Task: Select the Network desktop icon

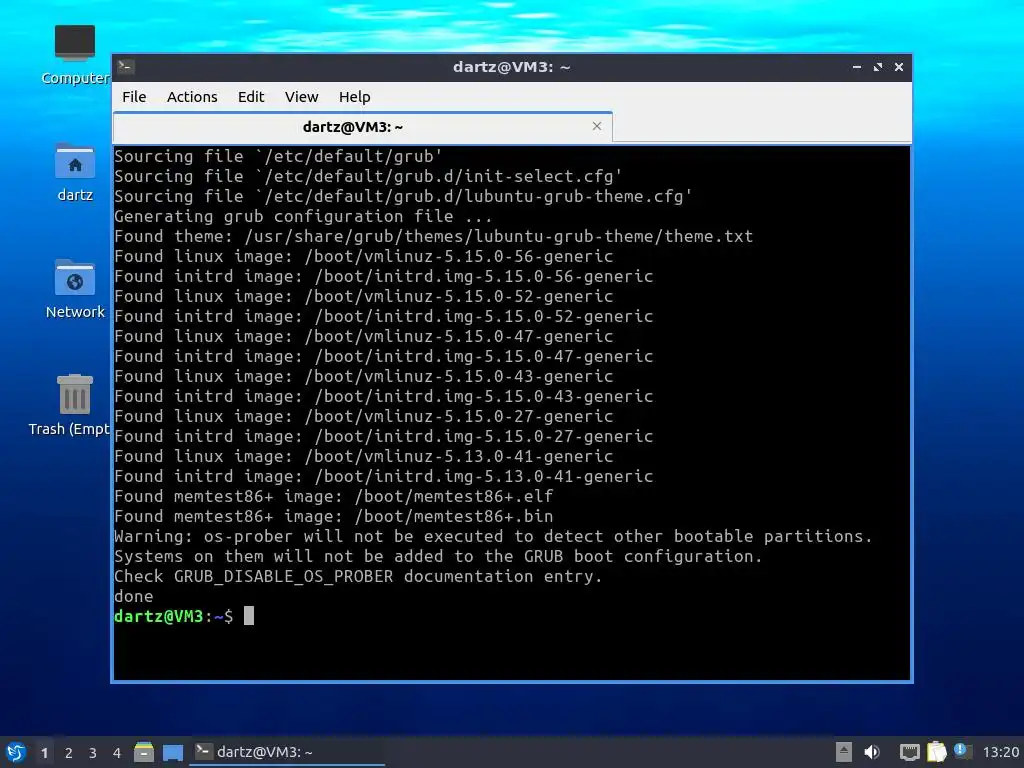Action: coord(75,289)
